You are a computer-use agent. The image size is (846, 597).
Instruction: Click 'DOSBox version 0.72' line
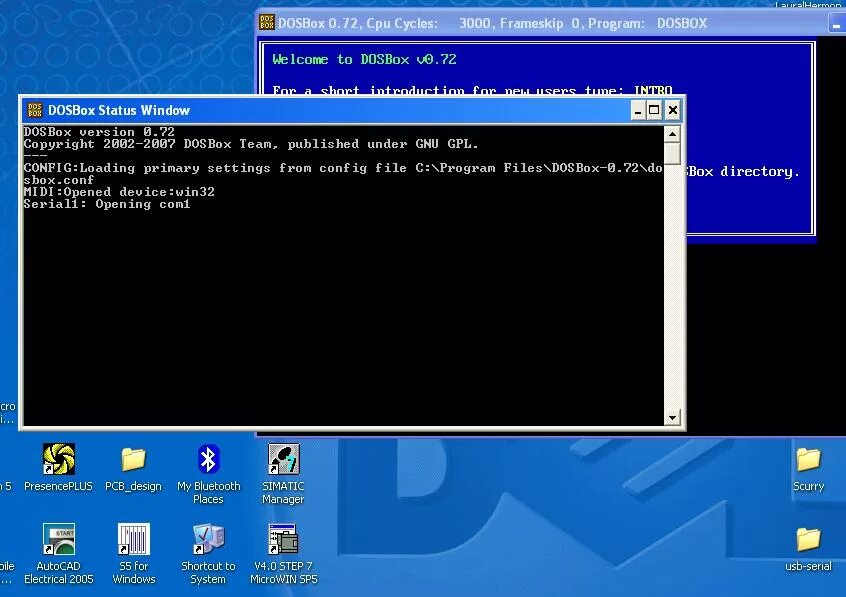click(99, 132)
